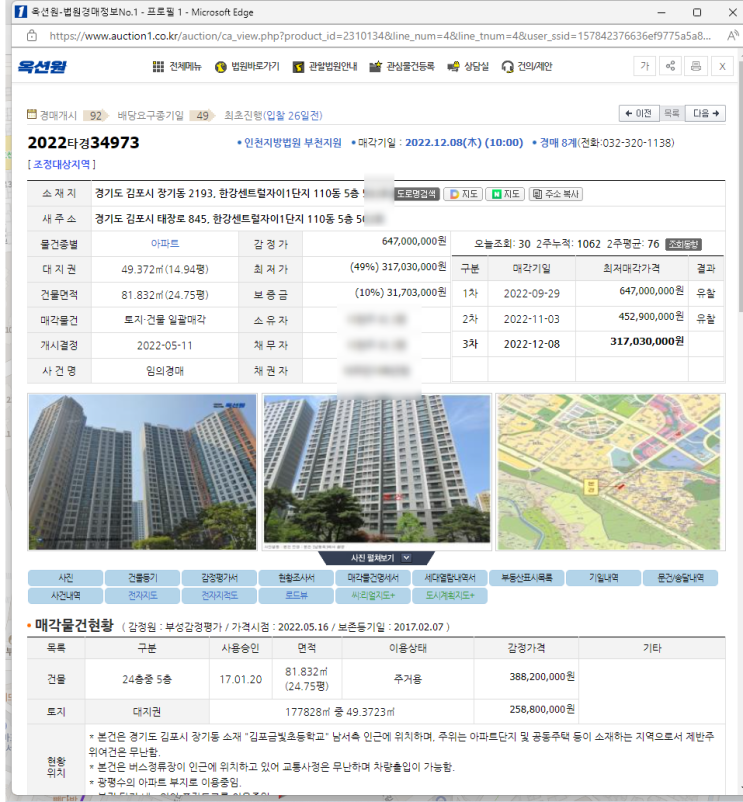743x802 pixels.
Task: Click the 조정대상지역 link
Action: tap(61, 164)
